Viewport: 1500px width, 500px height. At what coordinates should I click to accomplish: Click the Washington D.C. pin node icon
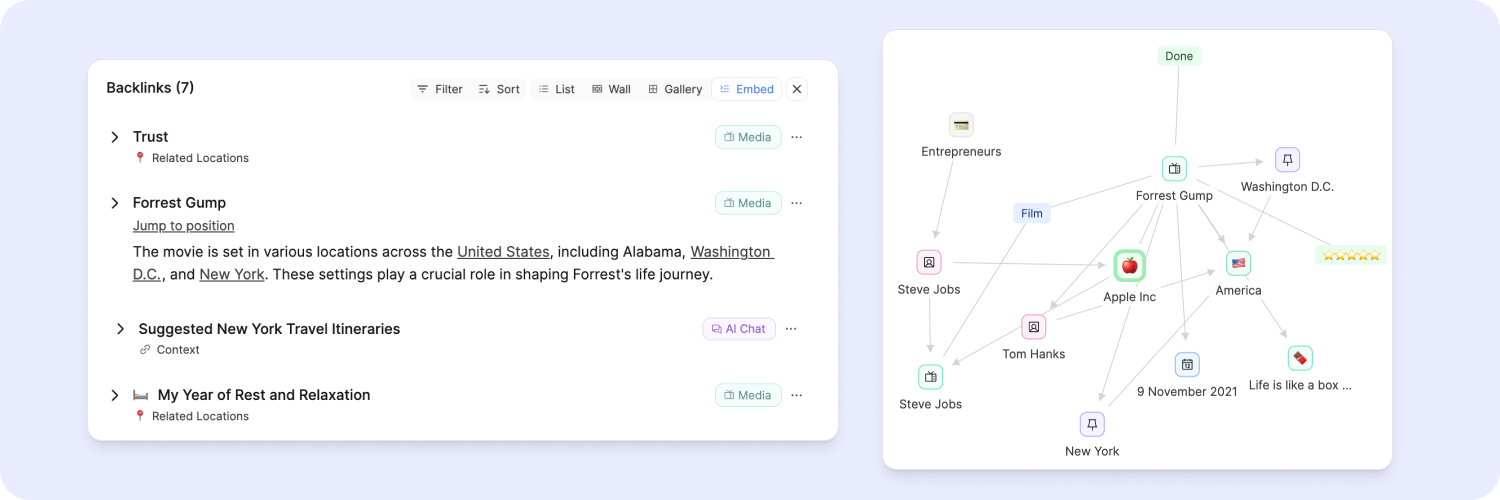pos(1287,160)
